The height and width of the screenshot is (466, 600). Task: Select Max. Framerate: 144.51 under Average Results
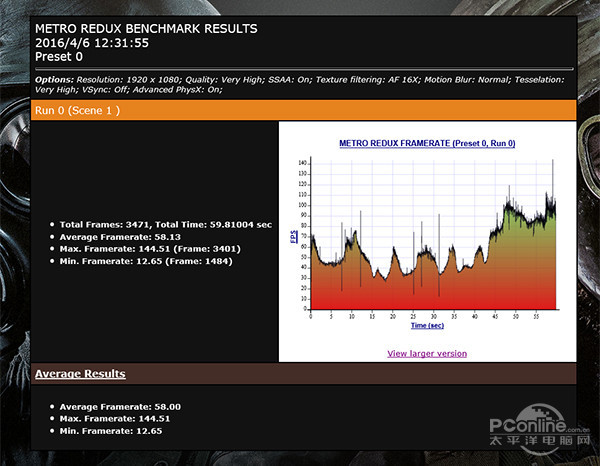(115, 419)
